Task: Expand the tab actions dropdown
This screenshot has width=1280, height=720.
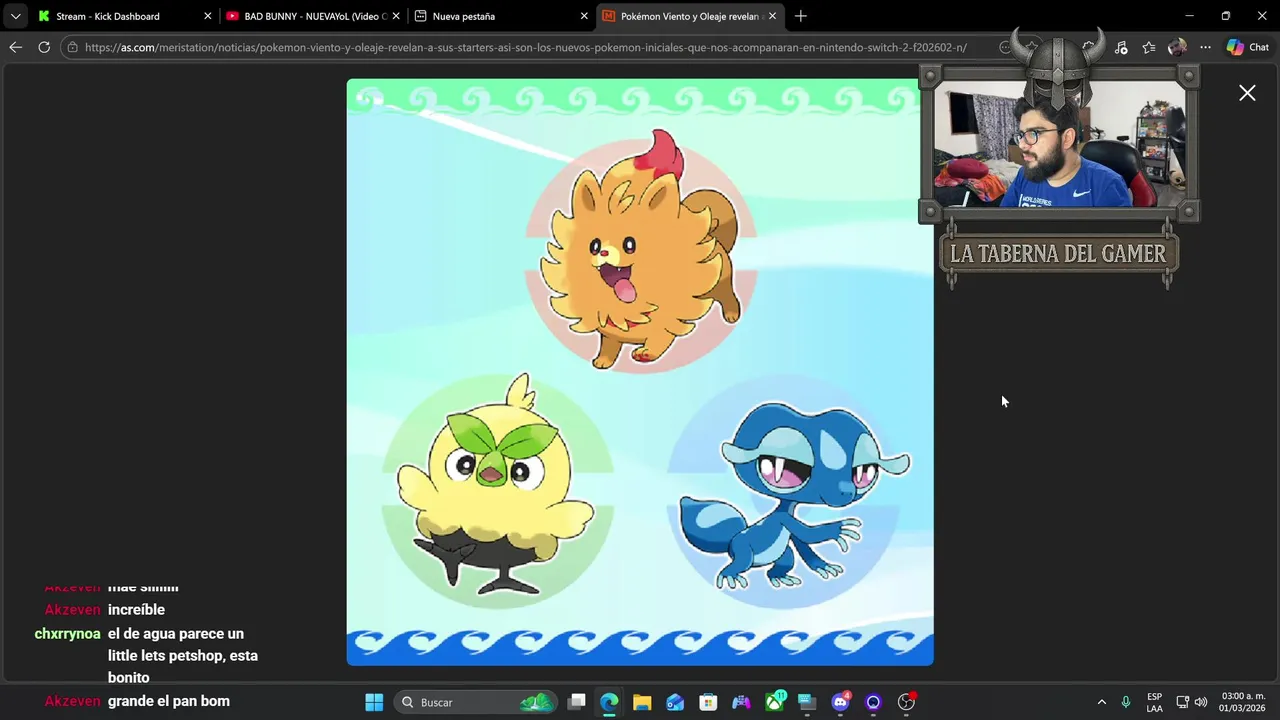Action: pyautogui.click(x=15, y=16)
